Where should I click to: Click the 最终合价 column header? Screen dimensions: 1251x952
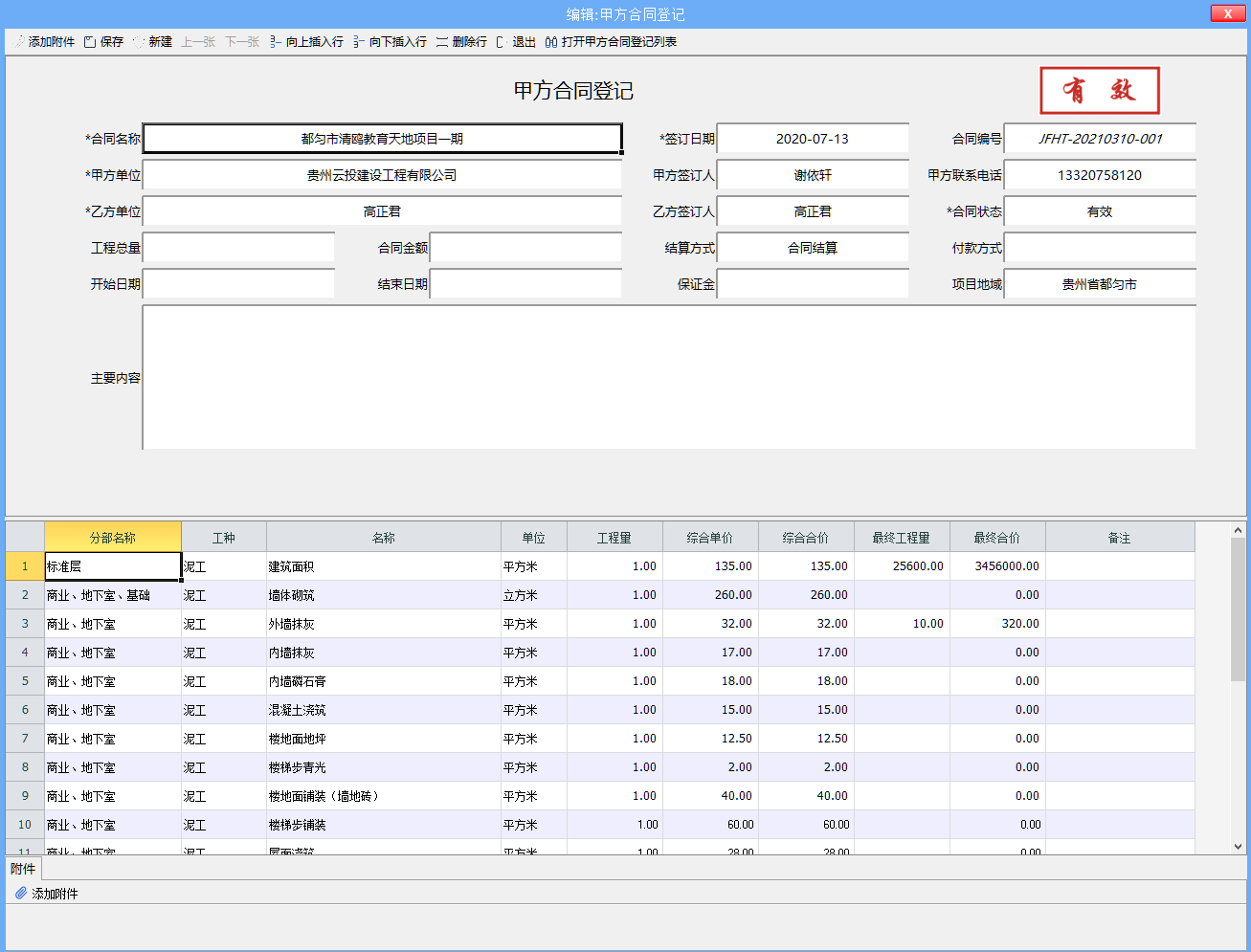997,538
